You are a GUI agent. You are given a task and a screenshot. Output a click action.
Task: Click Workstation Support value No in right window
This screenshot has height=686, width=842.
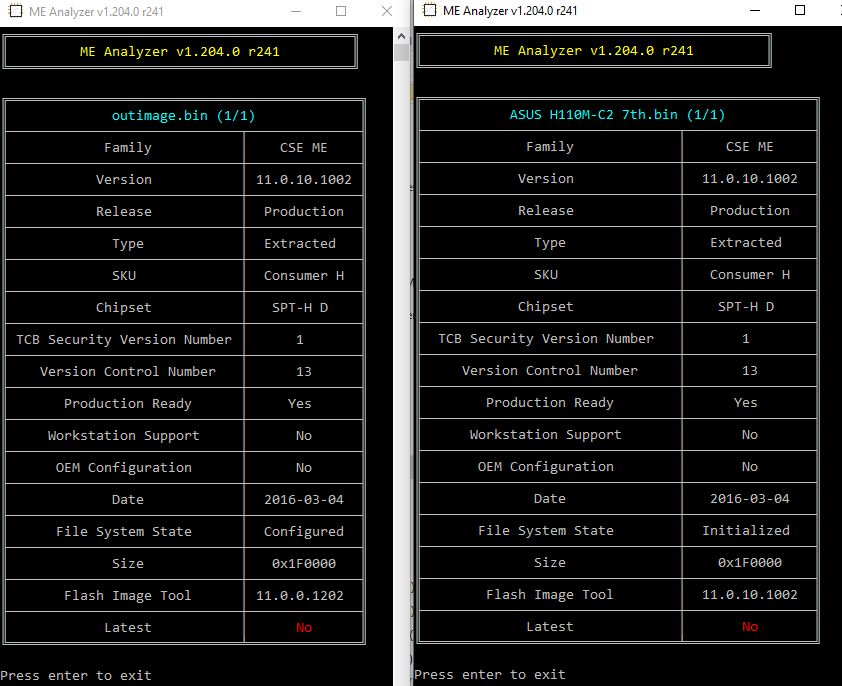pos(750,435)
